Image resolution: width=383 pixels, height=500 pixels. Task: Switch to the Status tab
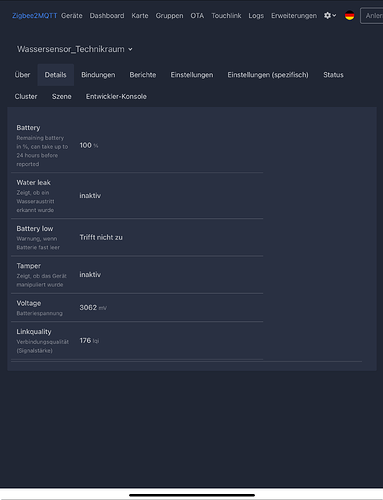point(333,75)
